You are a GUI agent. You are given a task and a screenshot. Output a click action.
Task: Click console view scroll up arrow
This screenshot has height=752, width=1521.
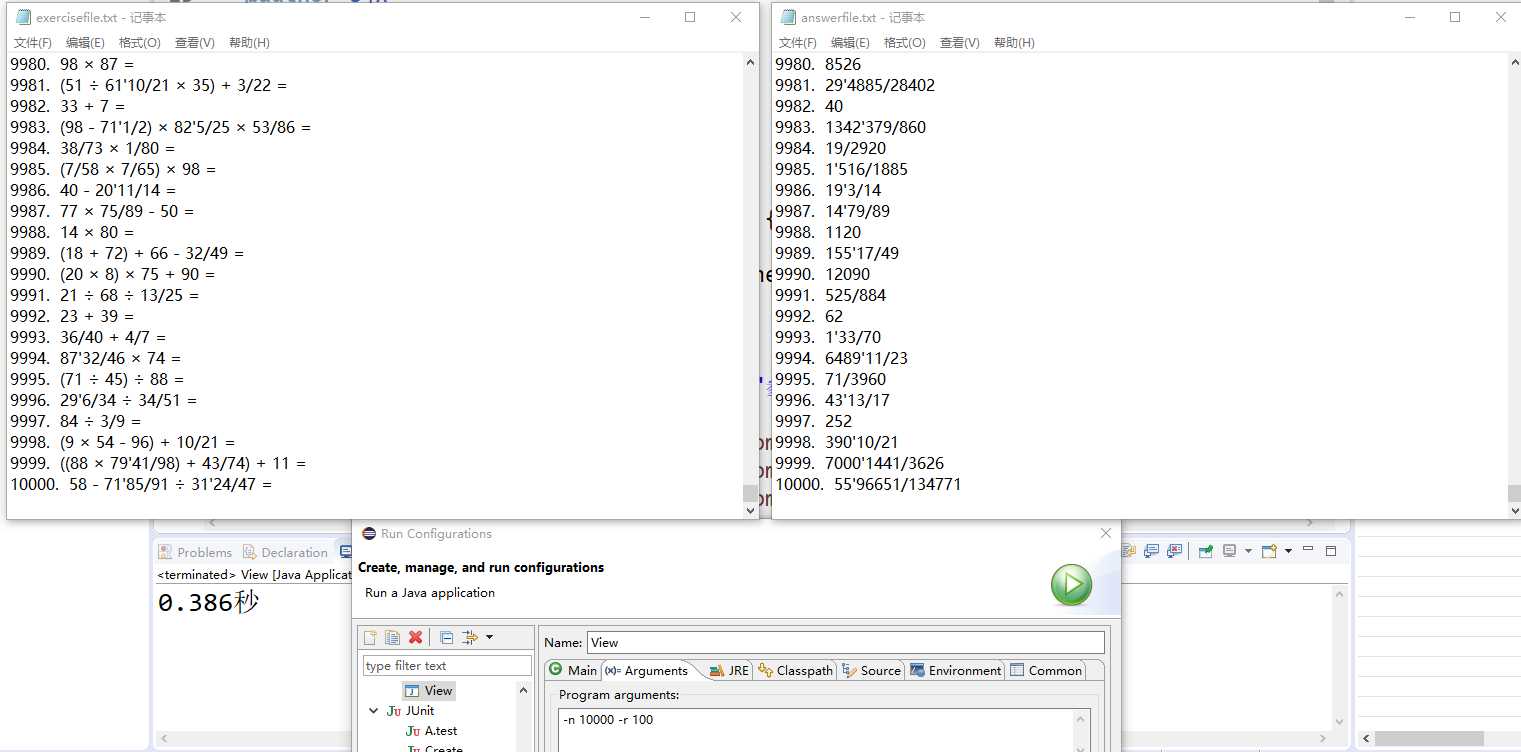coord(1341,593)
